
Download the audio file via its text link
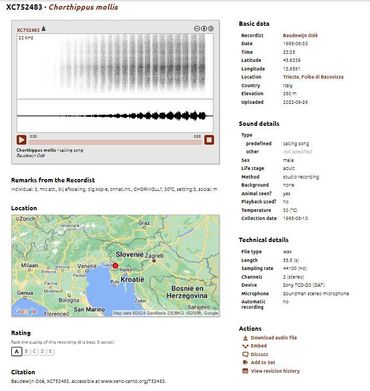pyautogui.click(x=274, y=338)
